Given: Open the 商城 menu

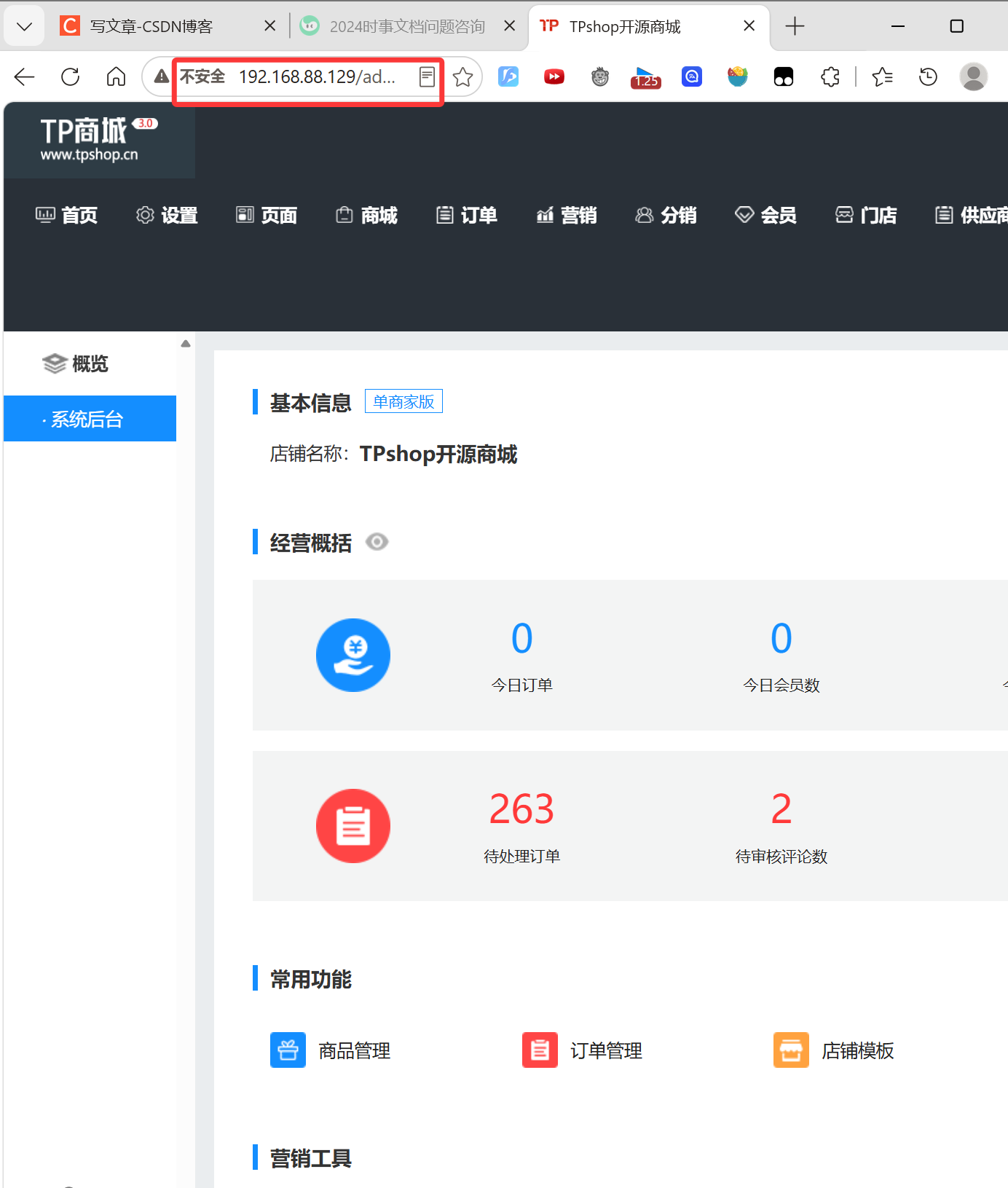Looking at the screenshot, I should point(366,216).
